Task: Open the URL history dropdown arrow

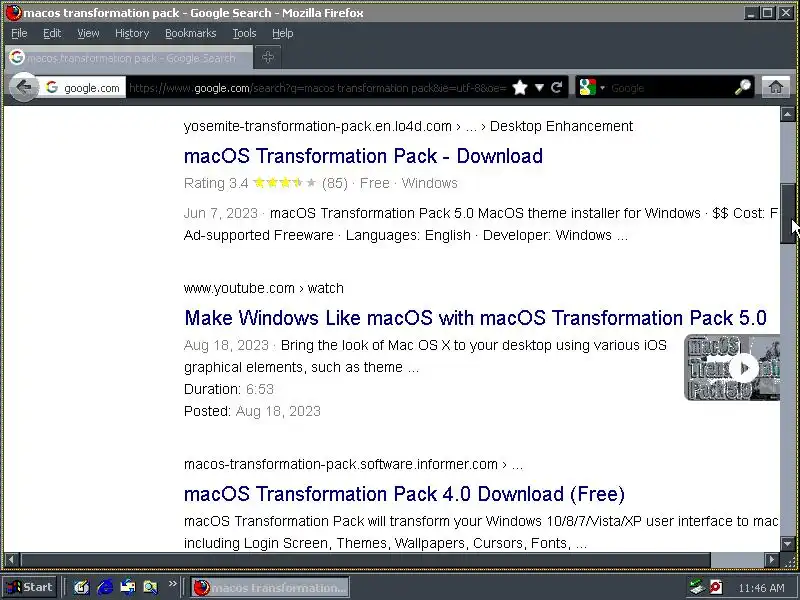Action: click(x=539, y=88)
